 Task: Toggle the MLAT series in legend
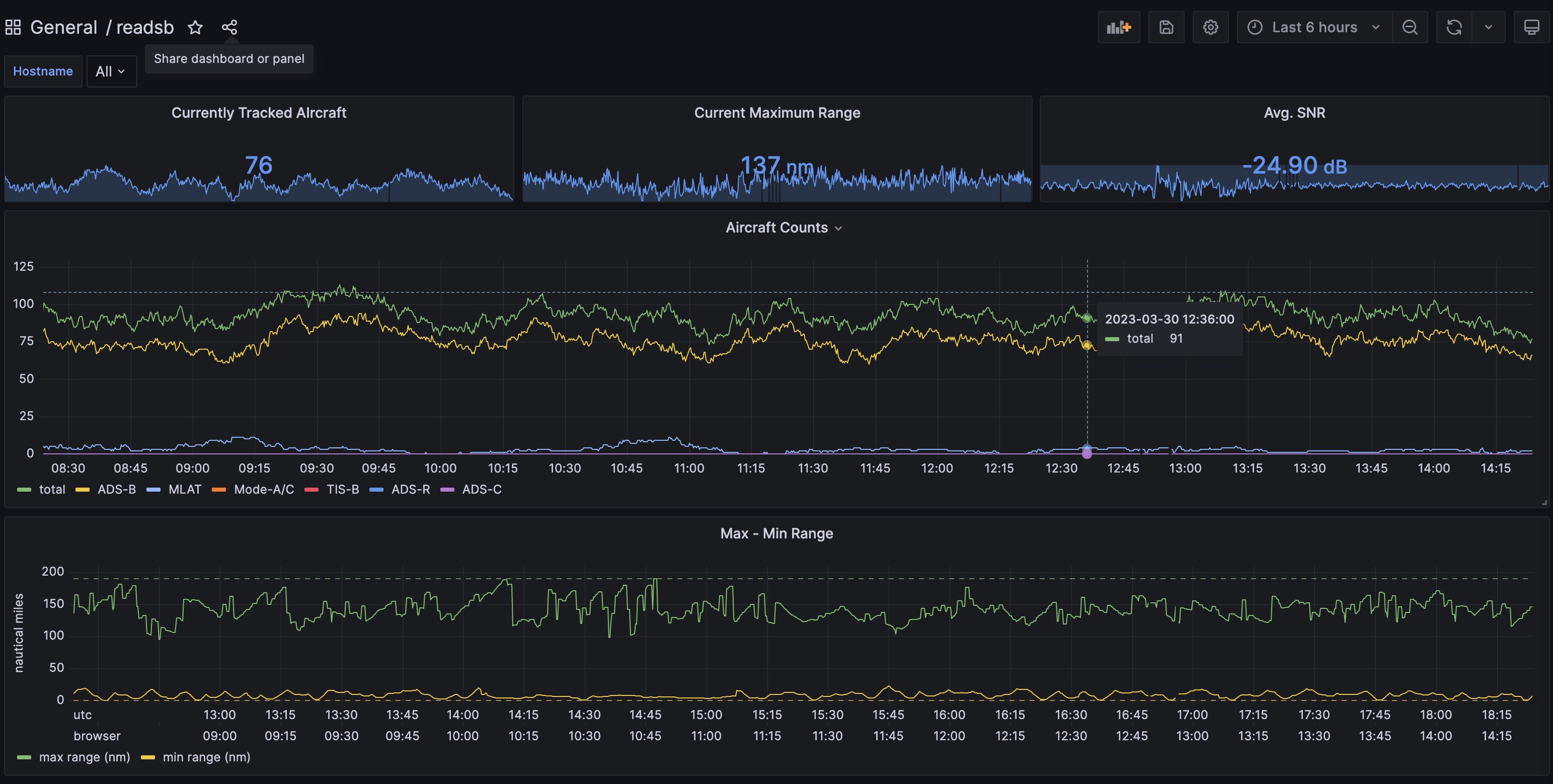tap(185, 489)
